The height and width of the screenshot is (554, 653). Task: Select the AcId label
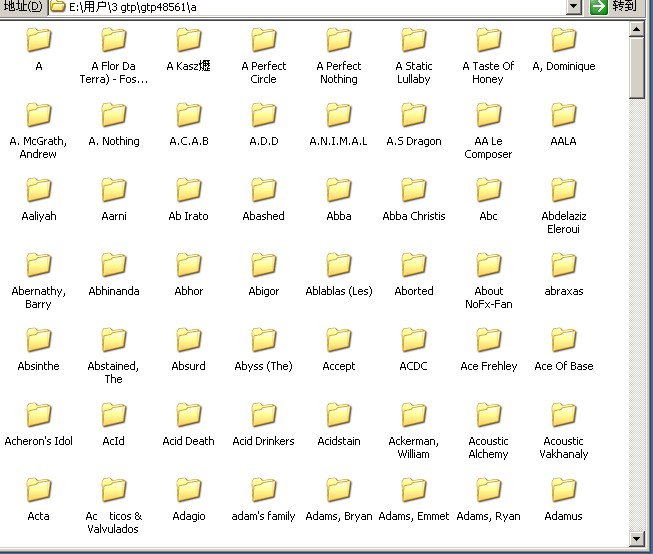(114, 441)
